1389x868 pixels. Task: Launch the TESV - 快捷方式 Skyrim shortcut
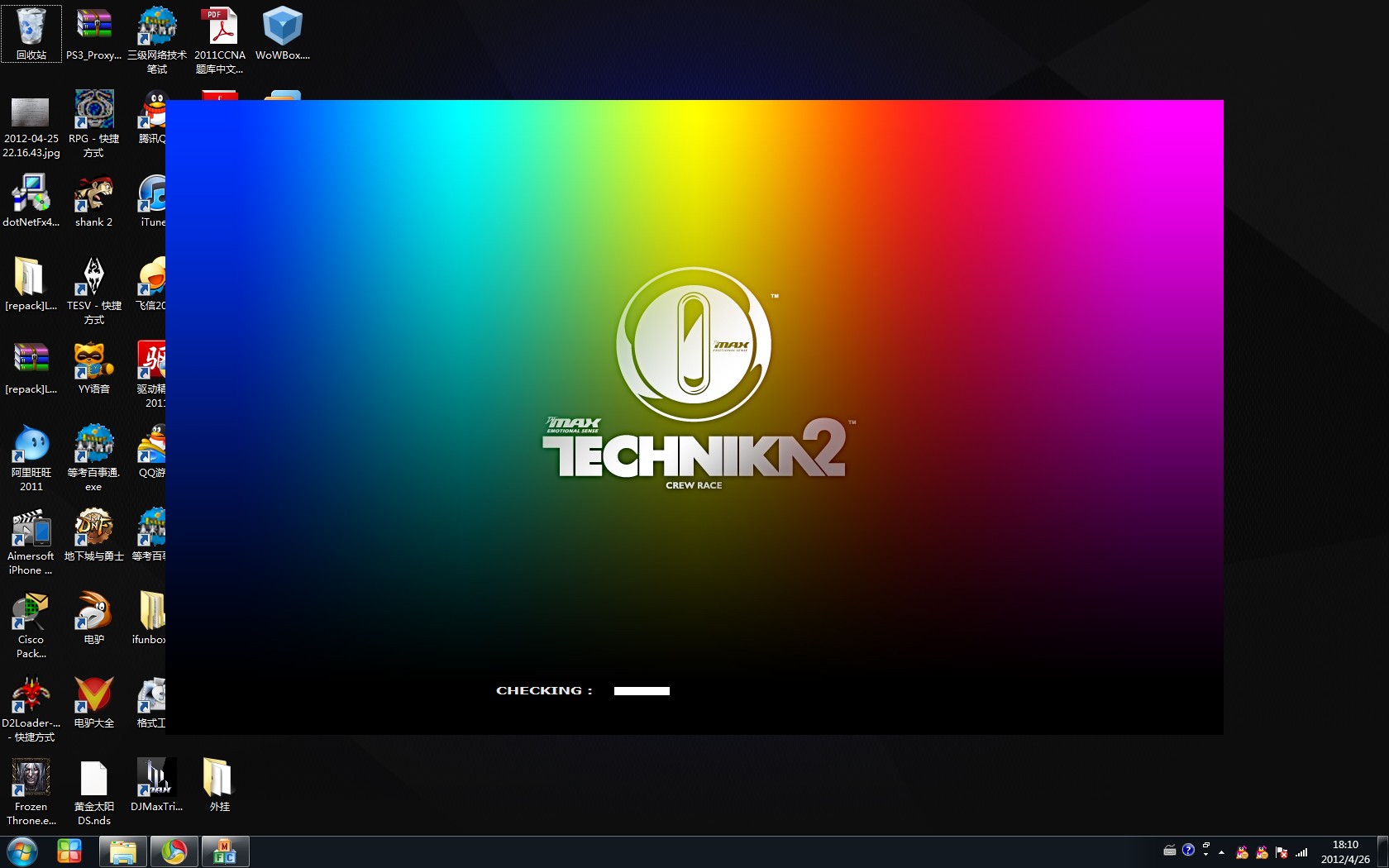tap(93, 291)
